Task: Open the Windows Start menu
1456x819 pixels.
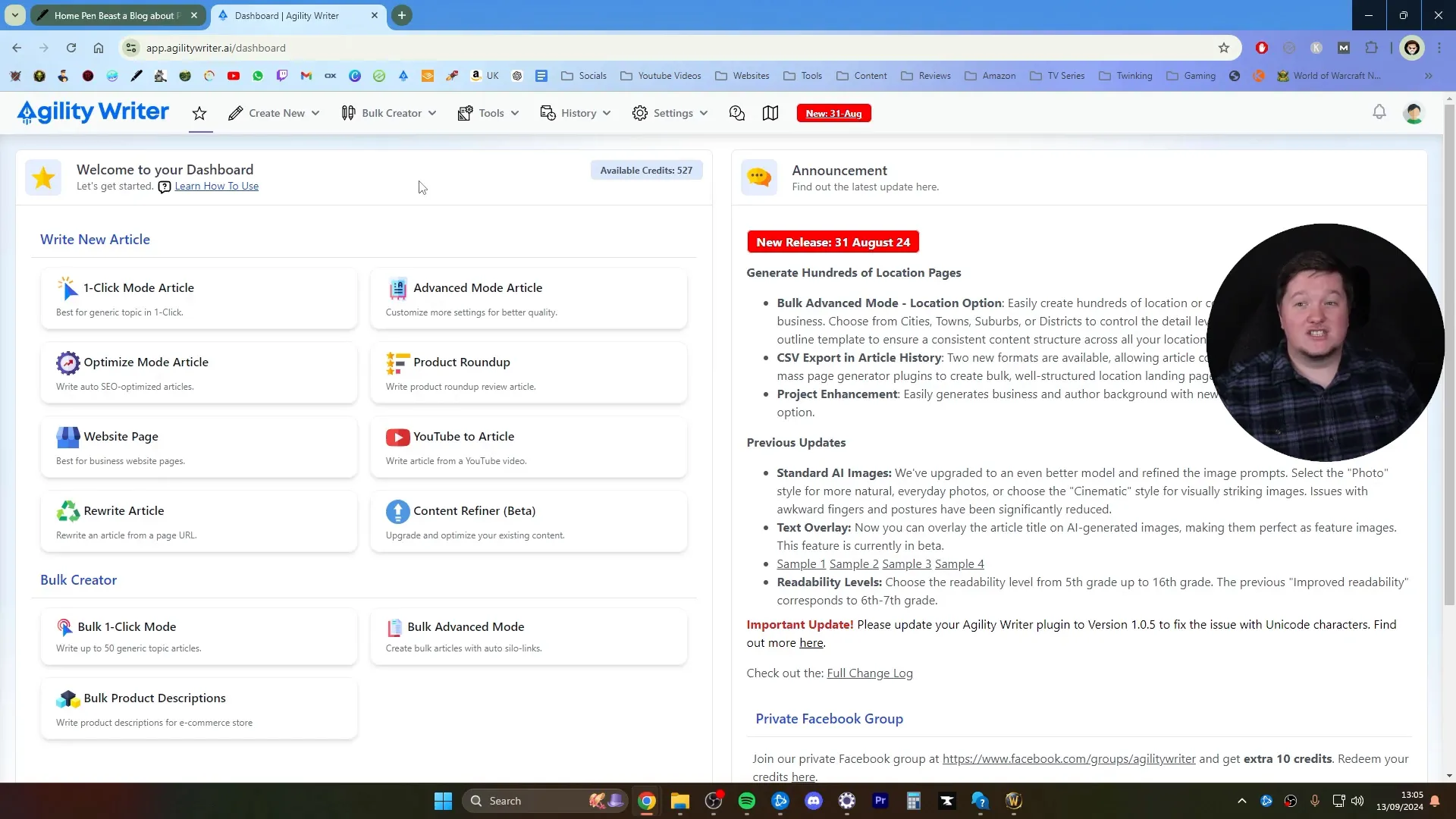Action: pos(443,801)
